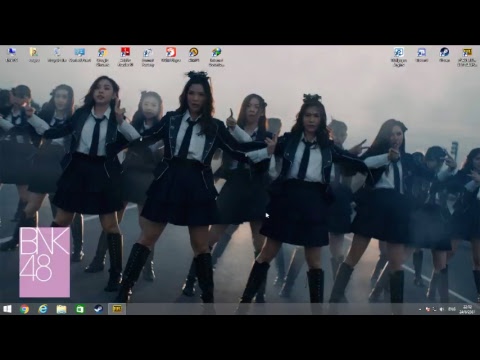The width and height of the screenshot is (480, 360).
Task: Open the blue wallpaper app desktop shortcut
Action: click(399, 57)
